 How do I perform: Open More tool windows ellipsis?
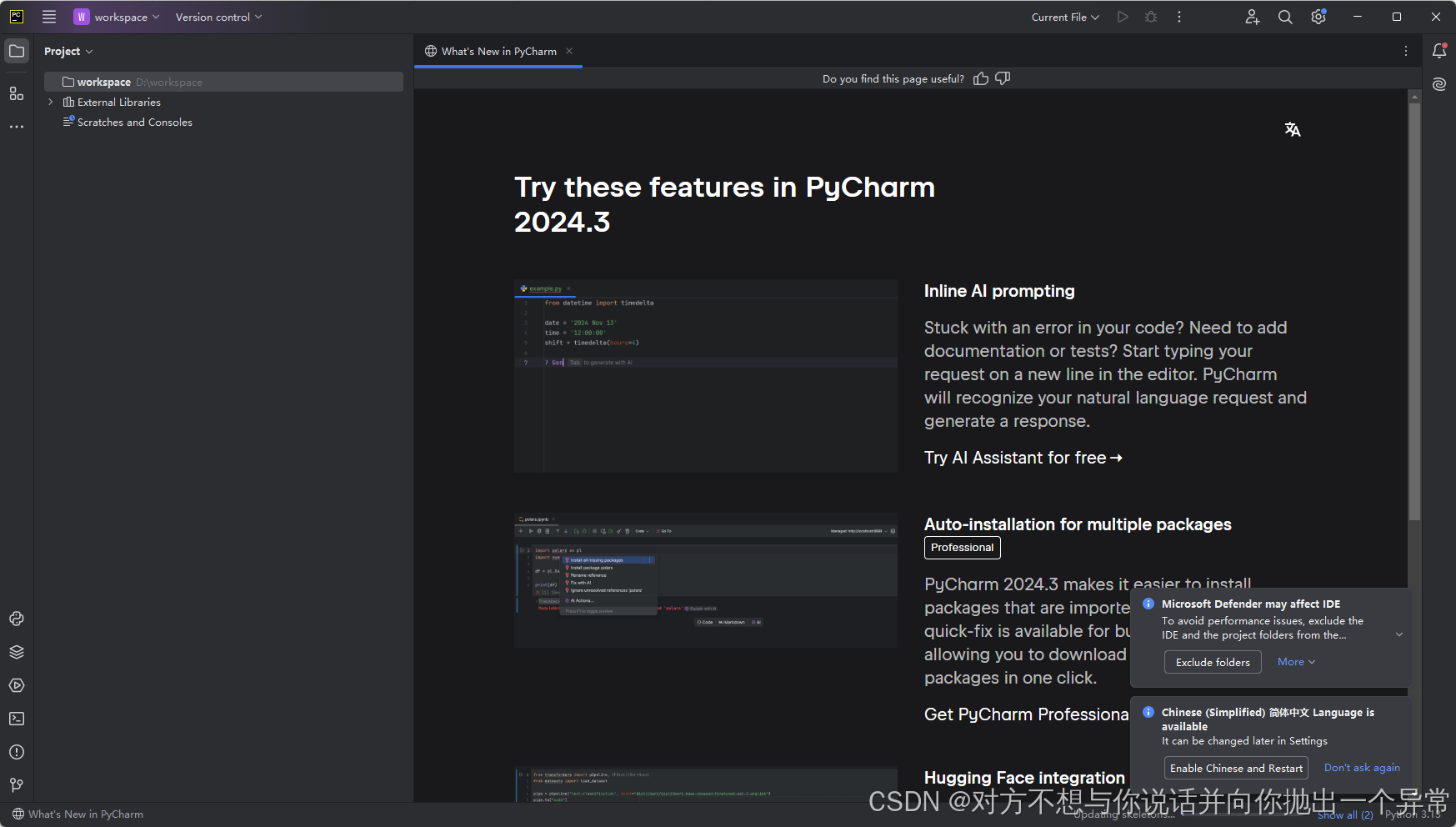(x=17, y=127)
